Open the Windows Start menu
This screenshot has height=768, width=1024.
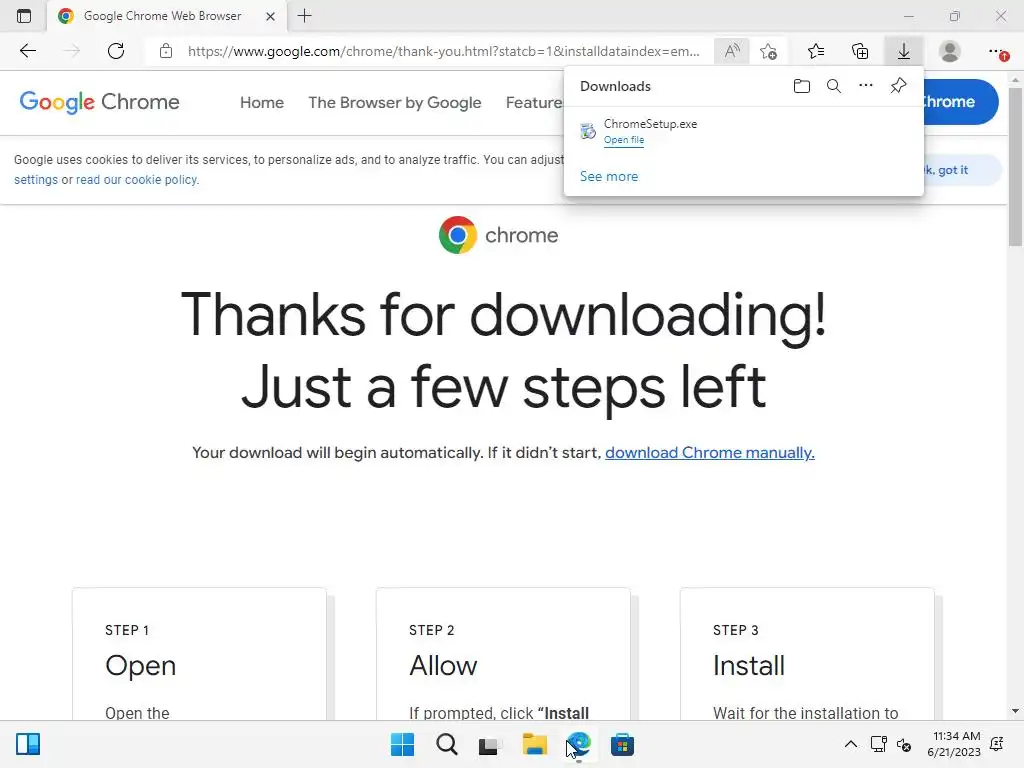[402, 744]
